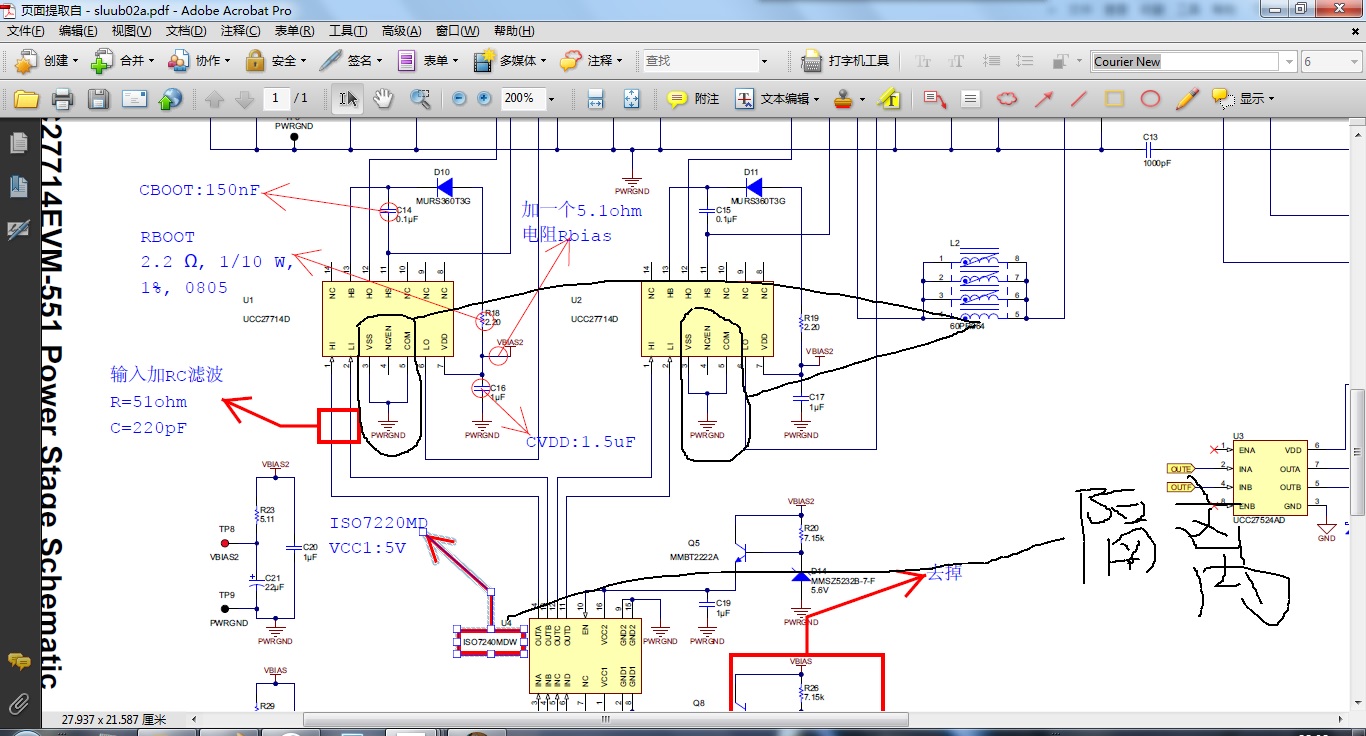Expand the 注释 (Comment) toolbar dropdown
The width and height of the screenshot is (1366, 736).
(x=593, y=61)
